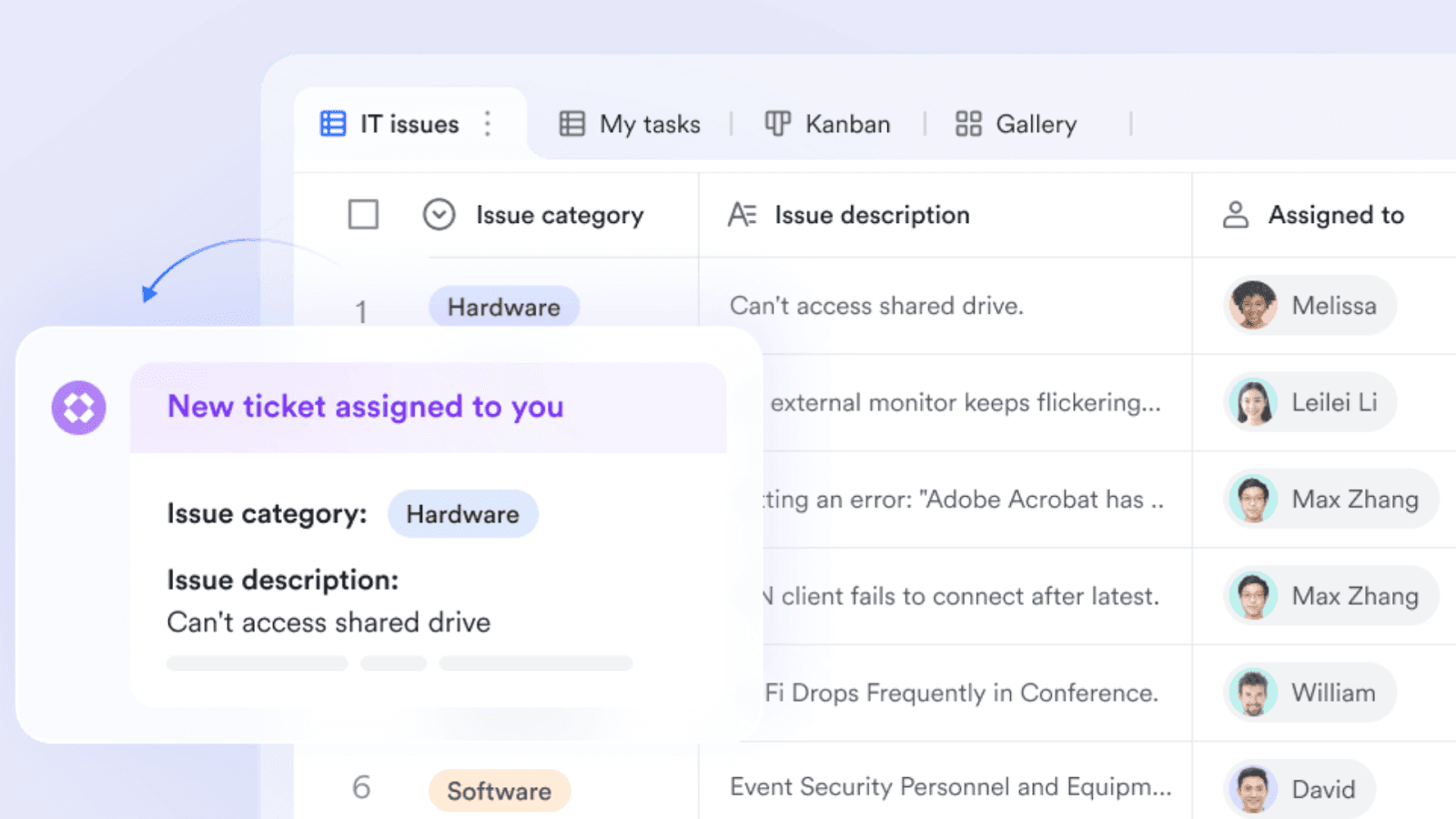Toggle the select-all checkbox in header
Screen dimensions: 1456x819
point(363,215)
